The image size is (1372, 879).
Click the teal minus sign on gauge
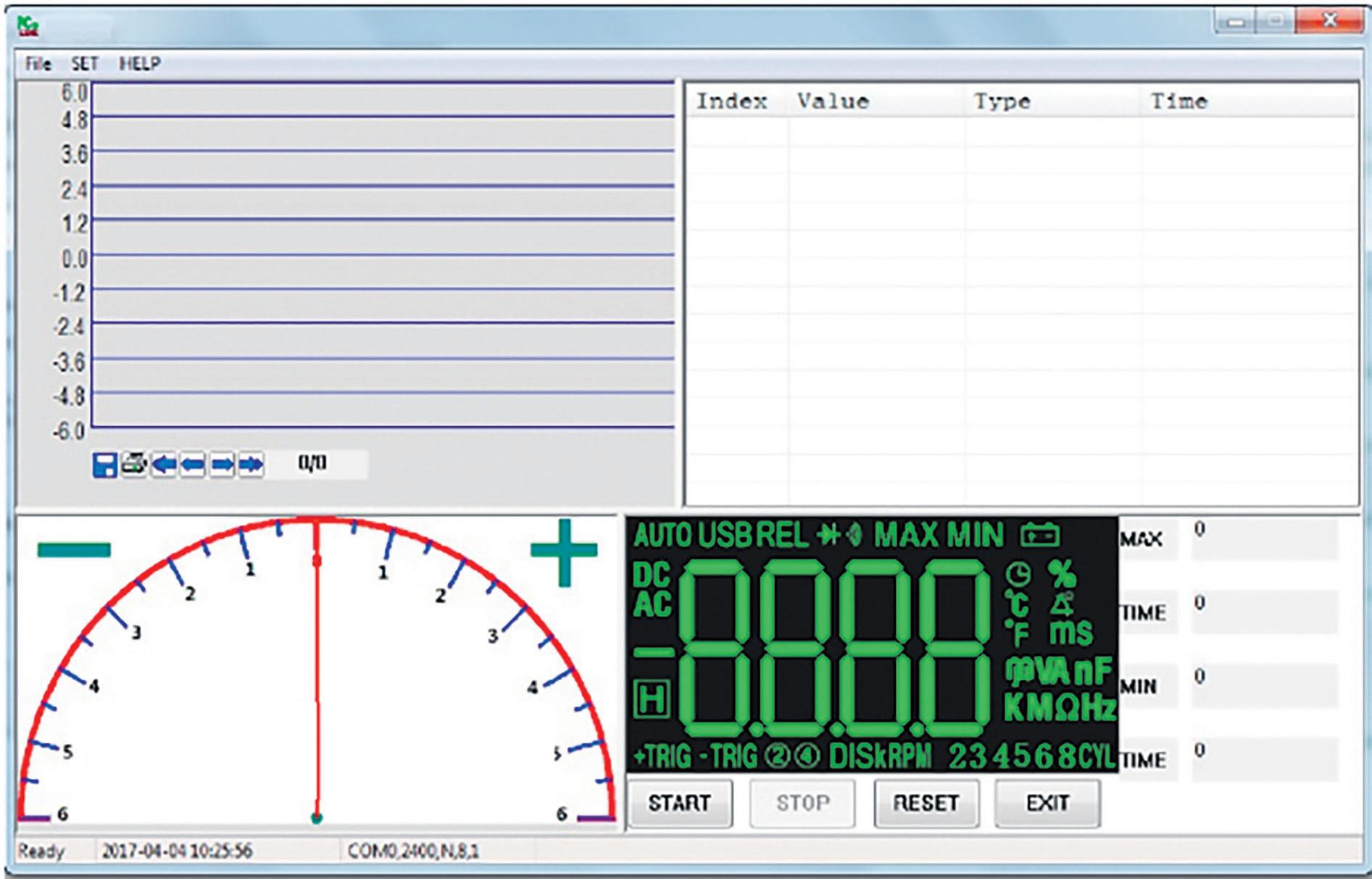[x=74, y=549]
